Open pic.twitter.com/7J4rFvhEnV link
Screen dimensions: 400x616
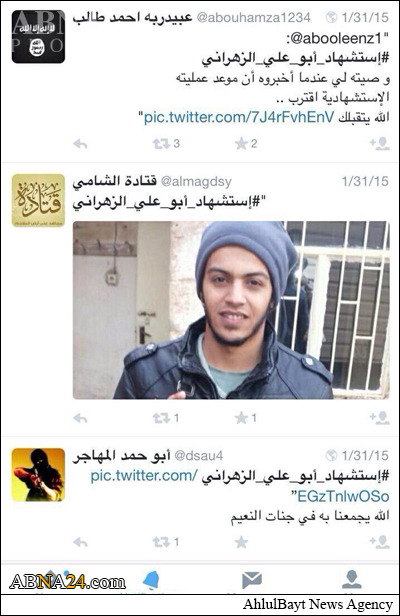(x=239, y=117)
